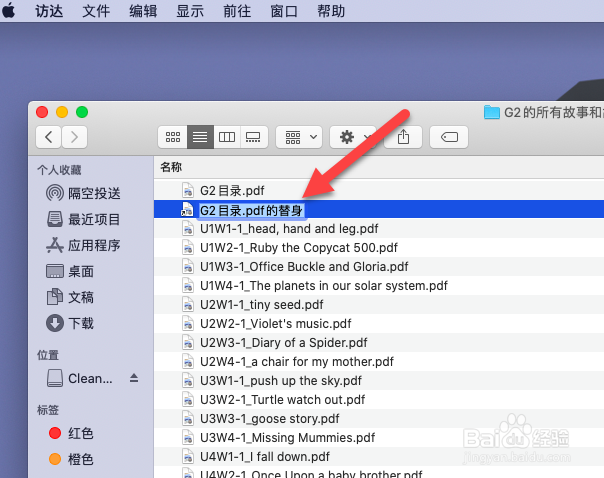Open the gear action menu

tap(353, 137)
